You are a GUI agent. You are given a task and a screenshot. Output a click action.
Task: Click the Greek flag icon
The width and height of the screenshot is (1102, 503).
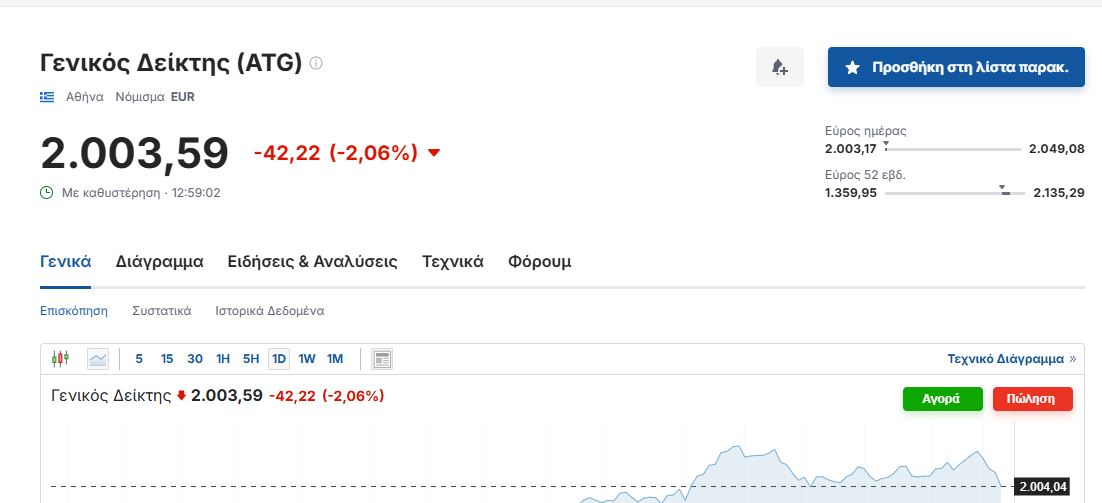coord(47,97)
